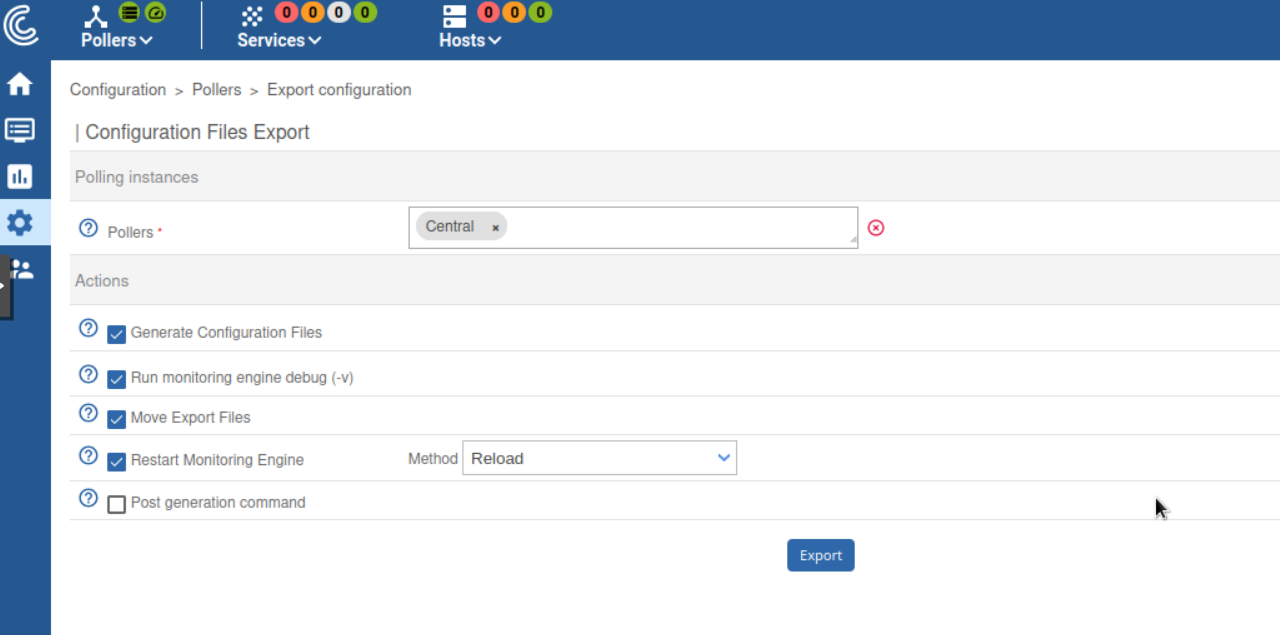Open the Method Reload dropdown
1280x635 pixels.
pos(599,458)
